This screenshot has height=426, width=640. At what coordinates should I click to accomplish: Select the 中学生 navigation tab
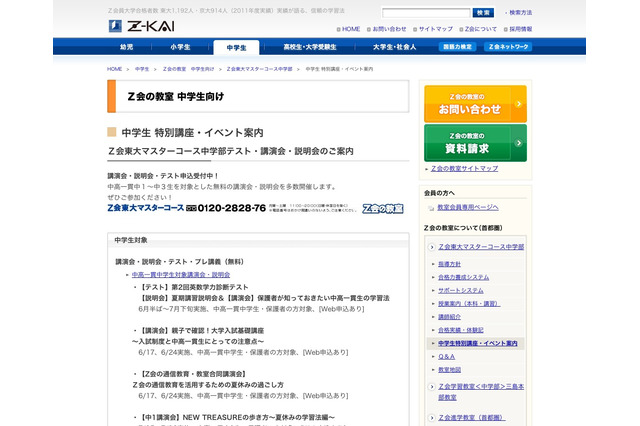(x=236, y=48)
